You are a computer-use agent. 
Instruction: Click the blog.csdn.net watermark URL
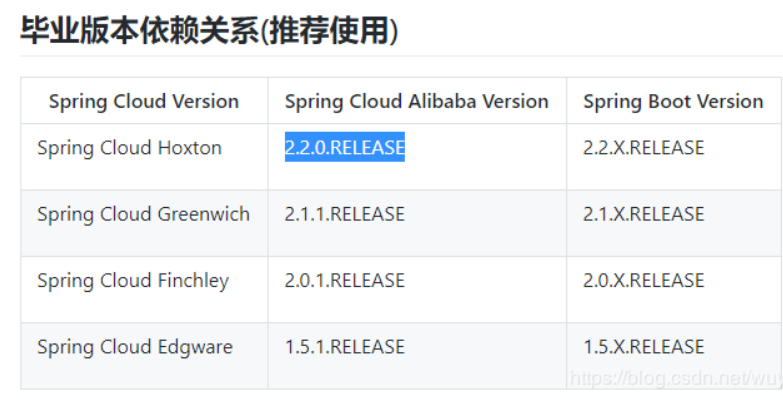click(x=676, y=379)
